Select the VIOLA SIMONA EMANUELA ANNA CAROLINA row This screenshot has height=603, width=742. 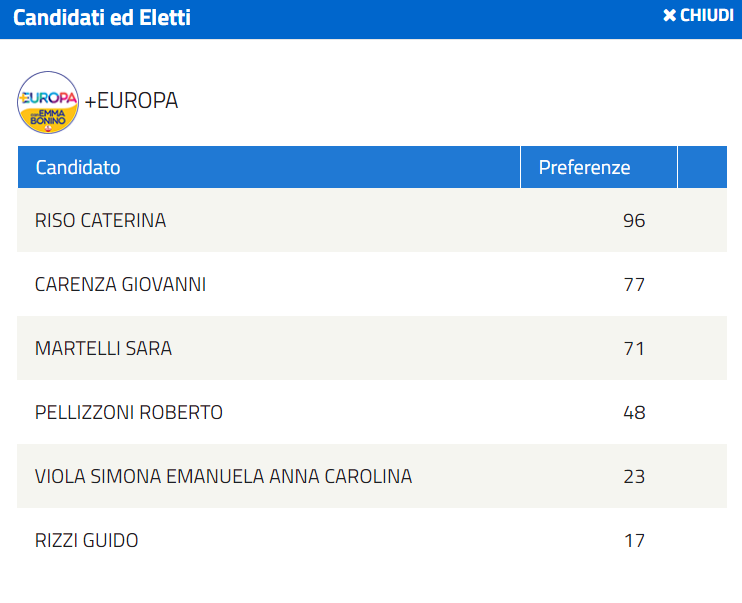pos(372,476)
